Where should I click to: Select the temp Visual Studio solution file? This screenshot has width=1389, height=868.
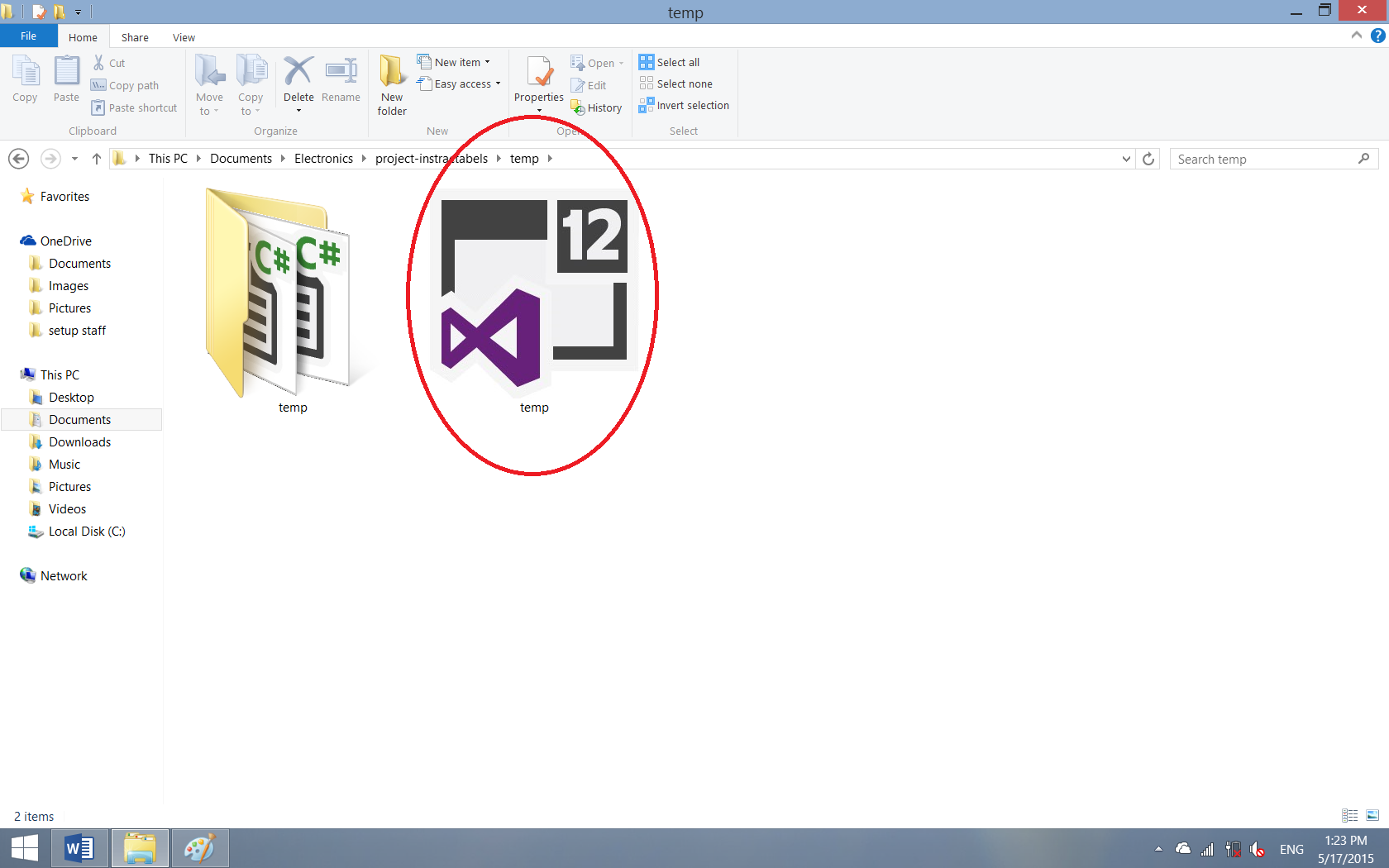pos(534,300)
